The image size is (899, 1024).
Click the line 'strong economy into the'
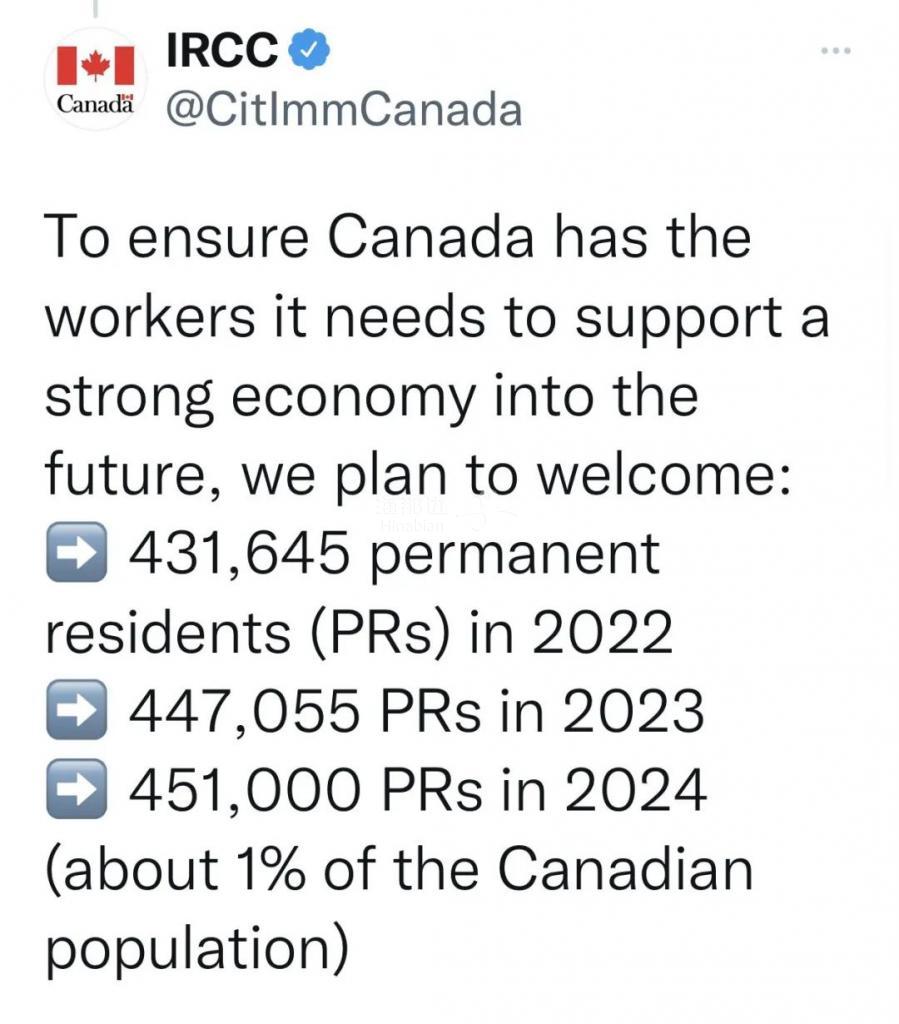pos(371,398)
